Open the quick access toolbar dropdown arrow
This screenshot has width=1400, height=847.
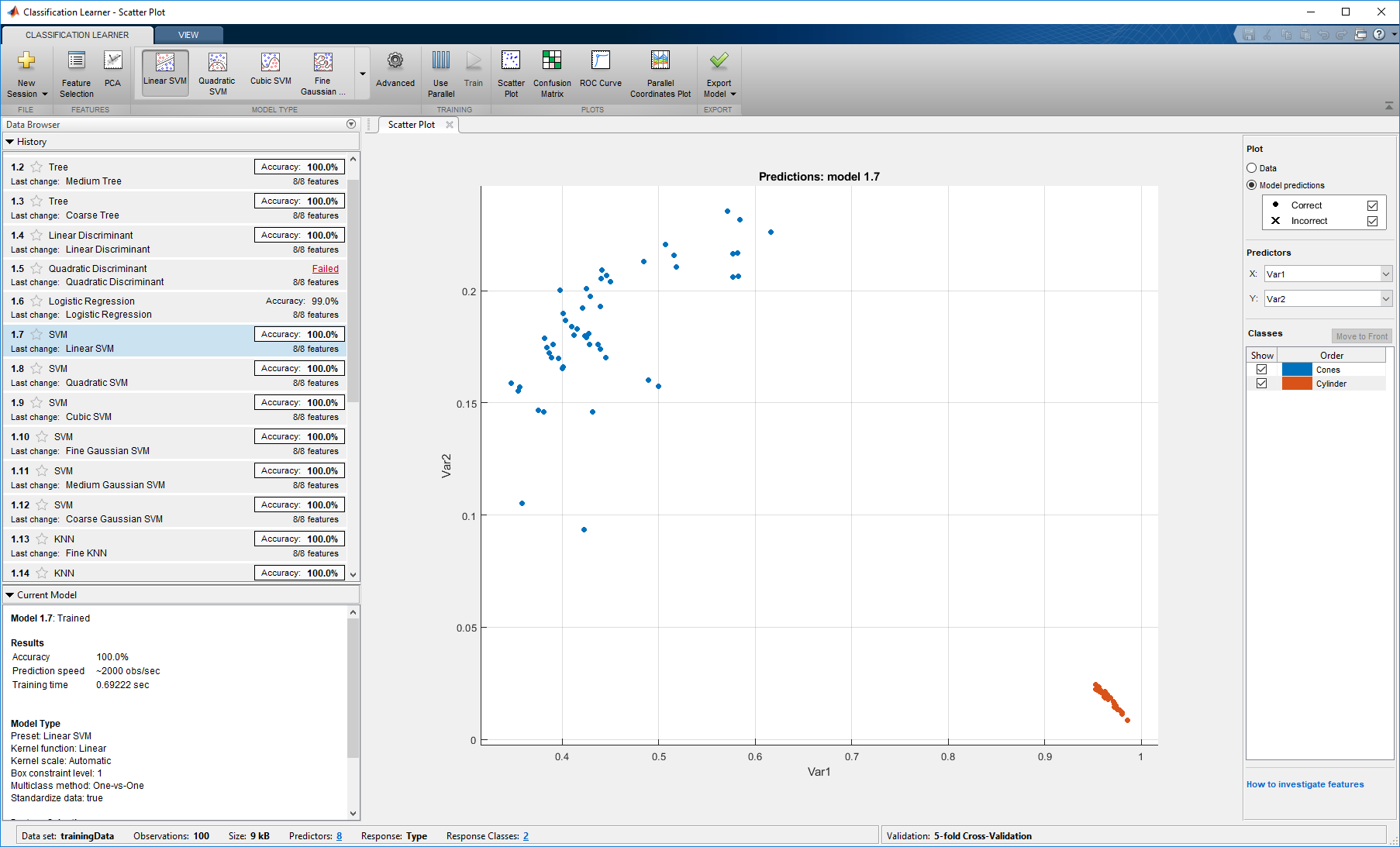[1394, 34]
